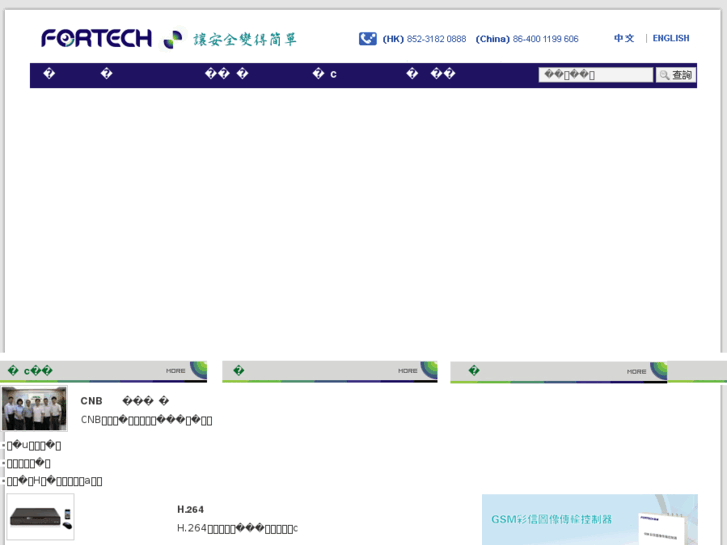Open the third navigation menu item

(227, 74)
